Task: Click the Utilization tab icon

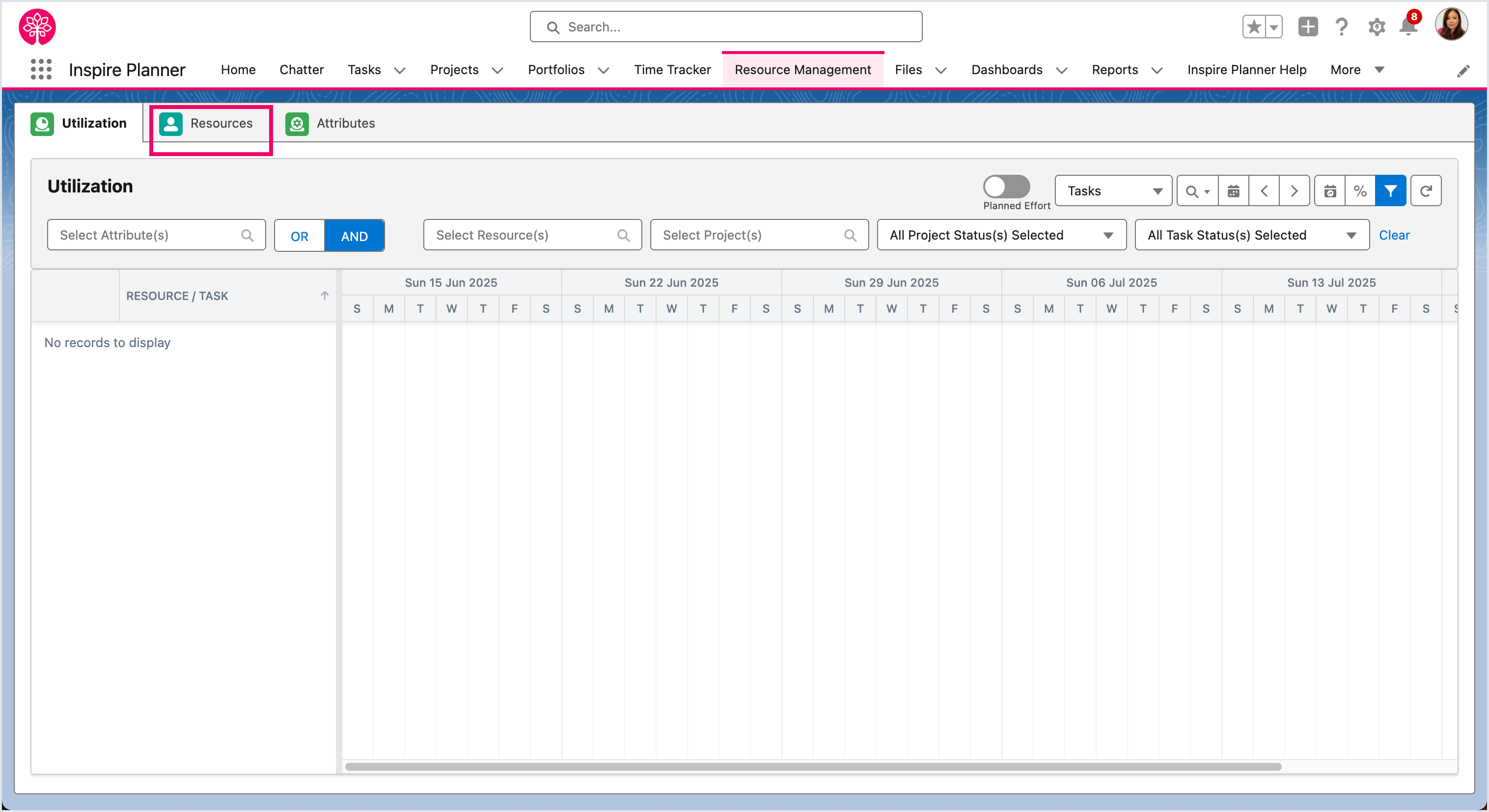Action: 42,124
